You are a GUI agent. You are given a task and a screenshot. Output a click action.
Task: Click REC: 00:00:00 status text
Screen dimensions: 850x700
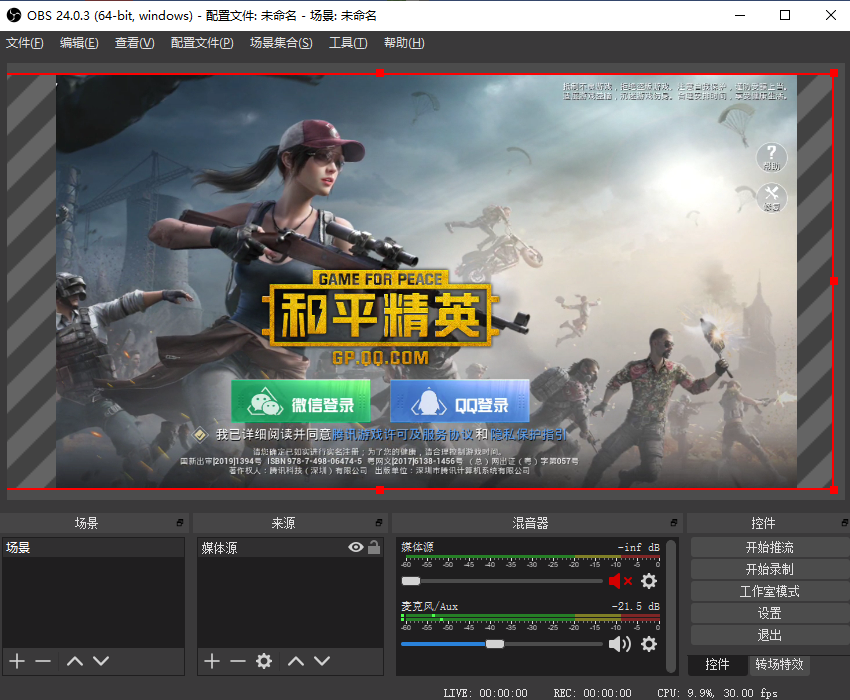click(x=593, y=693)
